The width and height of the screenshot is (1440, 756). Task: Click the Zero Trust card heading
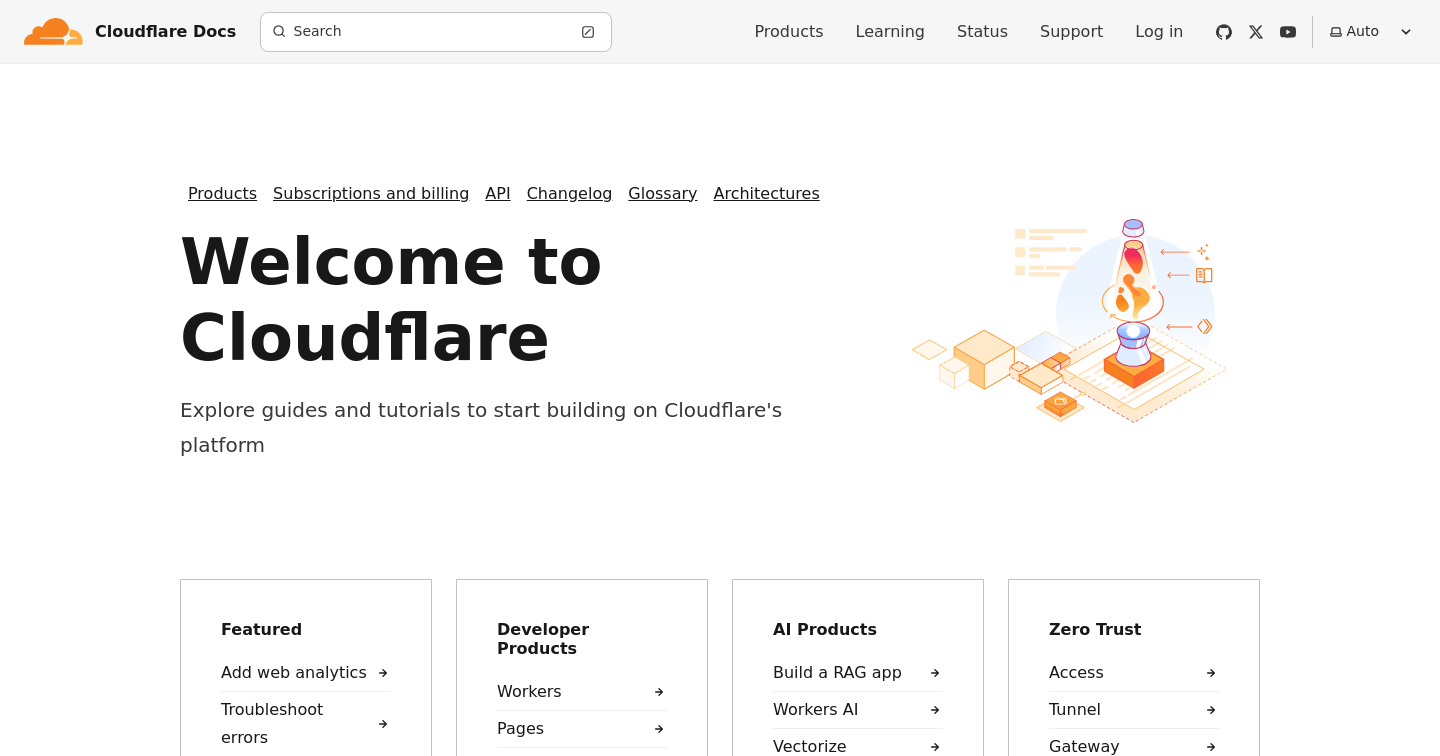(1095, 630)
